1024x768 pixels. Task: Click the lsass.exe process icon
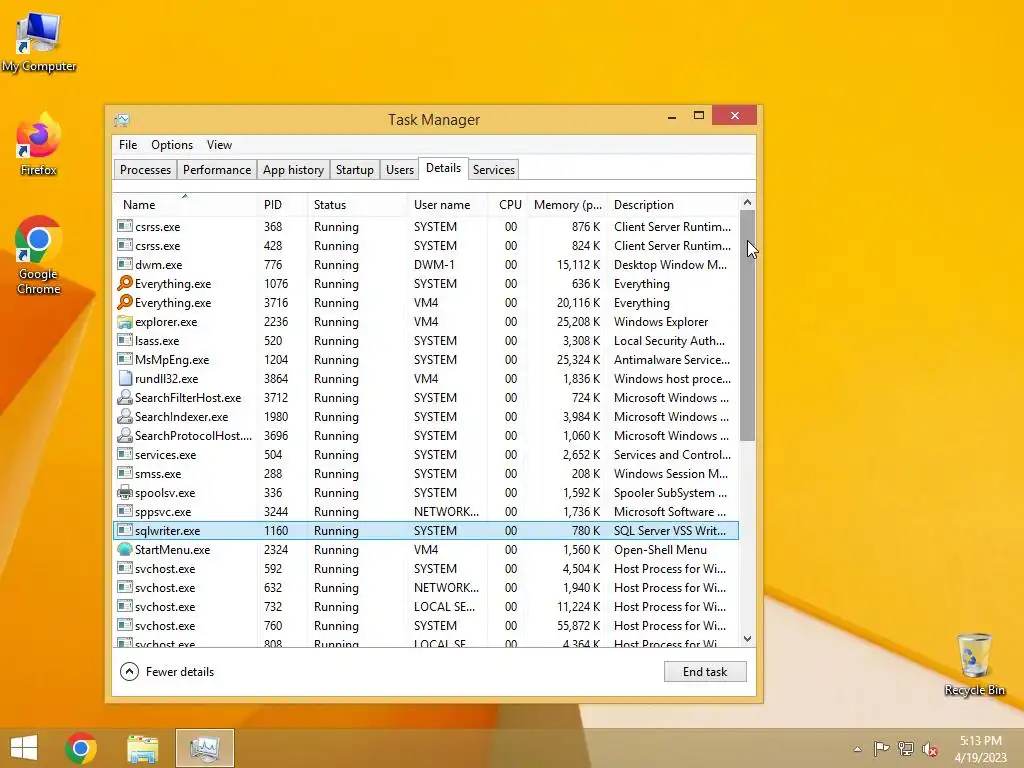[x=125, y=340]
